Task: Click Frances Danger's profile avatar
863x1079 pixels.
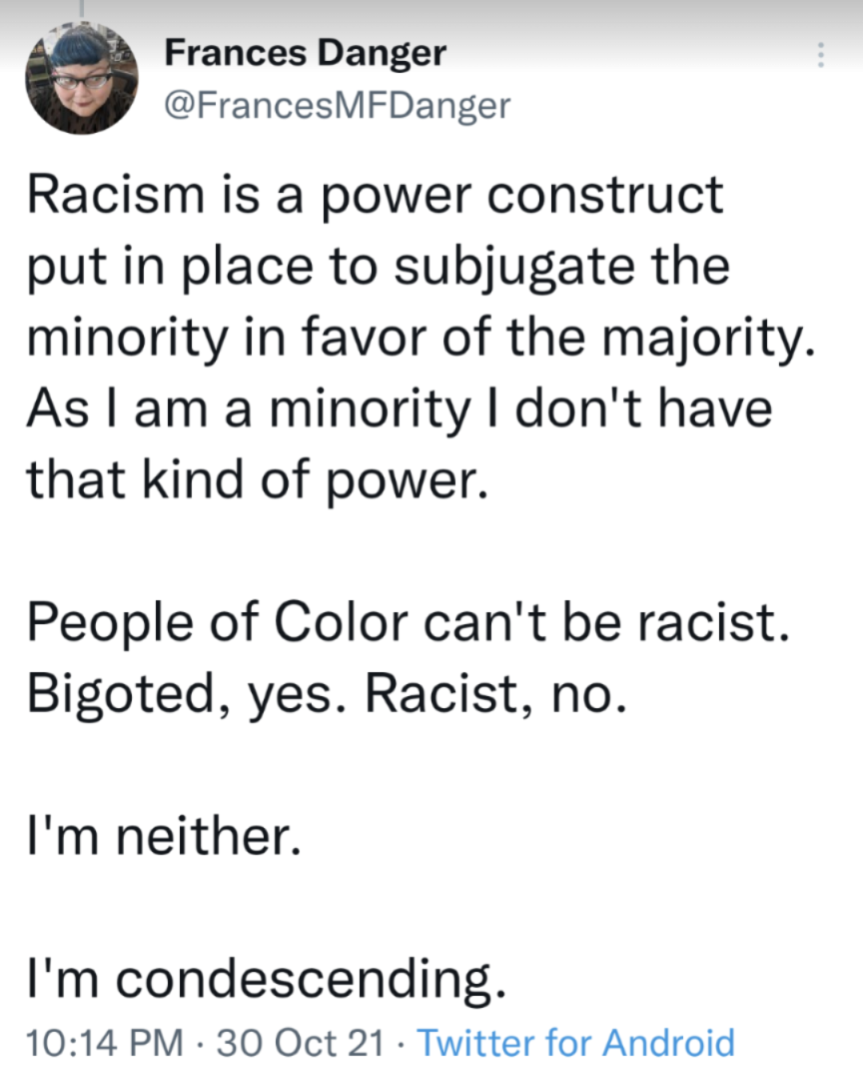Action: [x=81, y=78]
